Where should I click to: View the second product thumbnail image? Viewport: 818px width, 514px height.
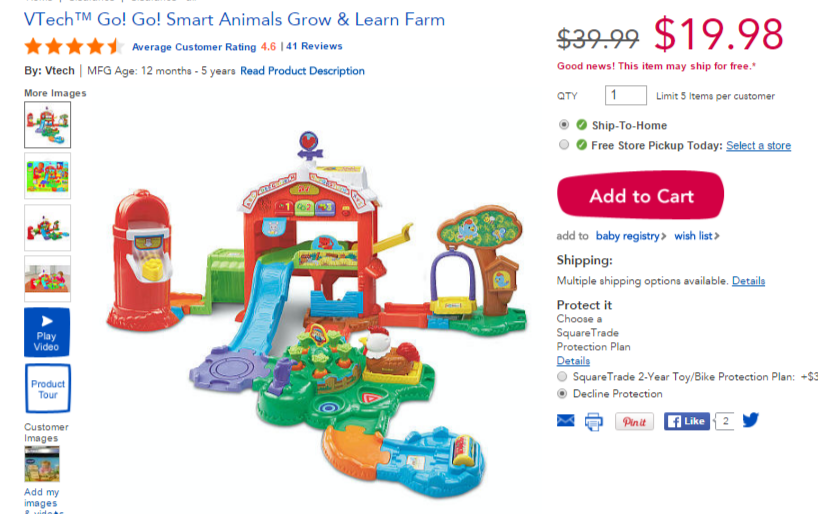pyautogui.click(x=47, y=176)
